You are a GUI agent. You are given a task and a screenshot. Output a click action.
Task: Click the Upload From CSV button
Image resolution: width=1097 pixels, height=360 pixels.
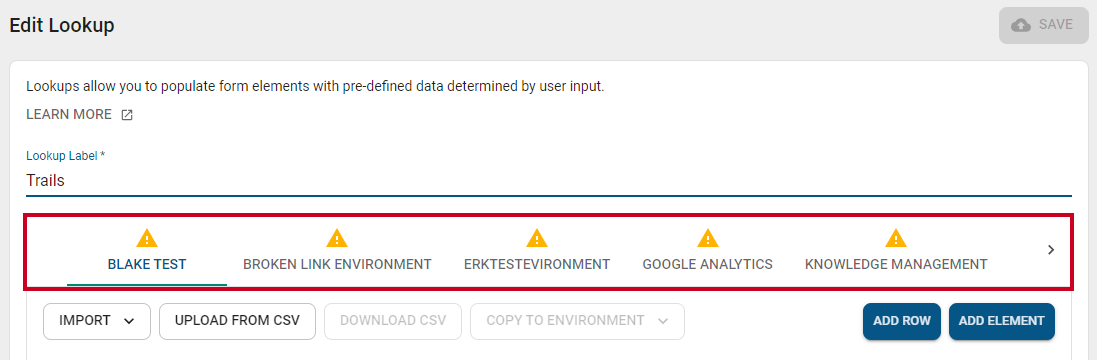(237, 321)
